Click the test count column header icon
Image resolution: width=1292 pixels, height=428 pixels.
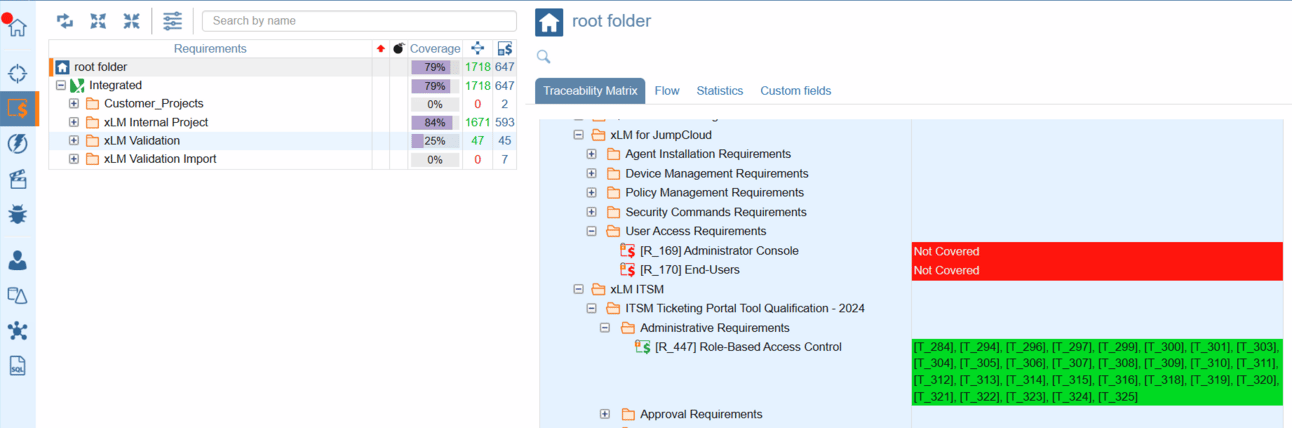[x=477, y=48]
